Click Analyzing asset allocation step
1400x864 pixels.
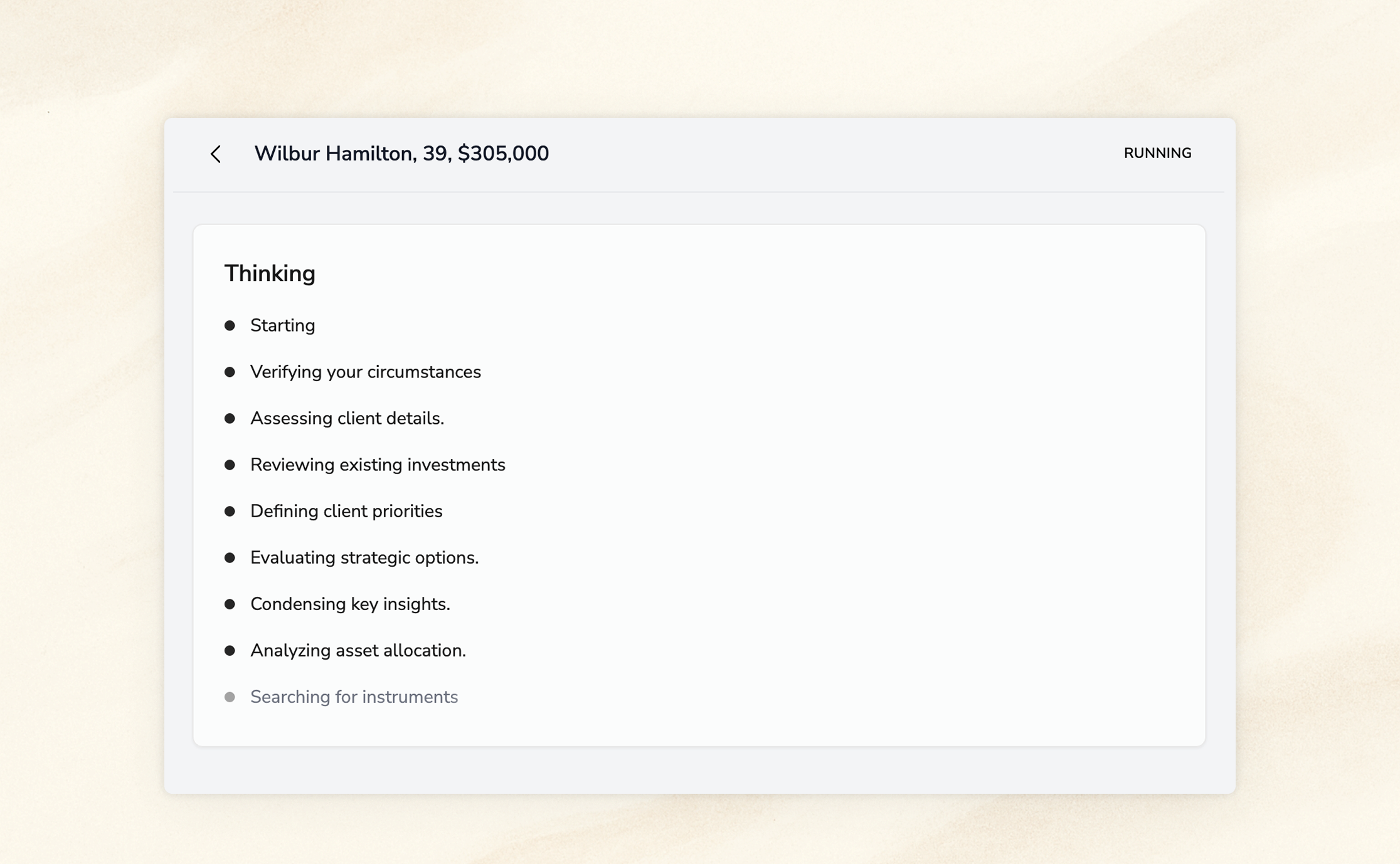(358, 650)
